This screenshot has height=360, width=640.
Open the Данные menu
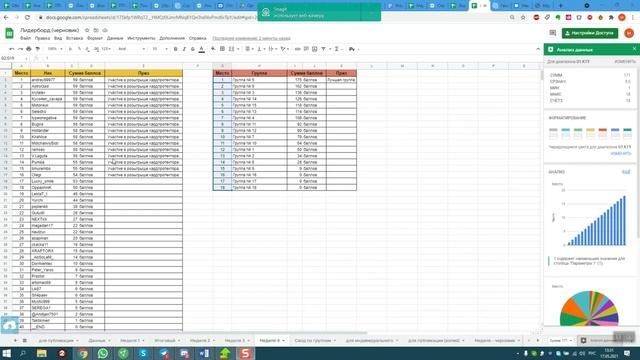click(x=115, y=38)
